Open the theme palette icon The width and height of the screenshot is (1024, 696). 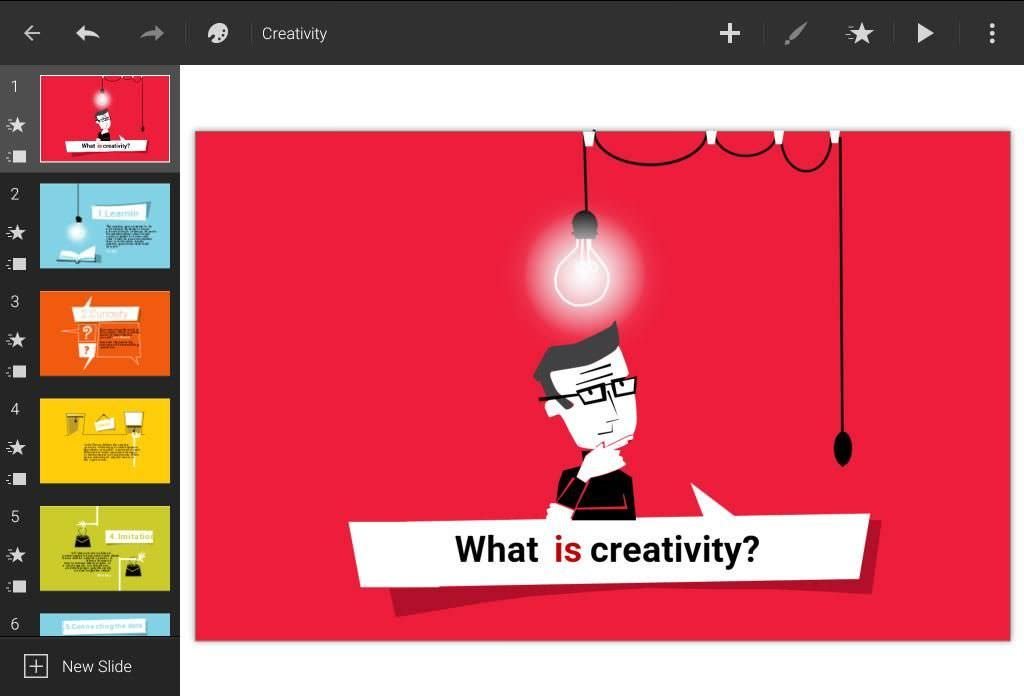217,33
